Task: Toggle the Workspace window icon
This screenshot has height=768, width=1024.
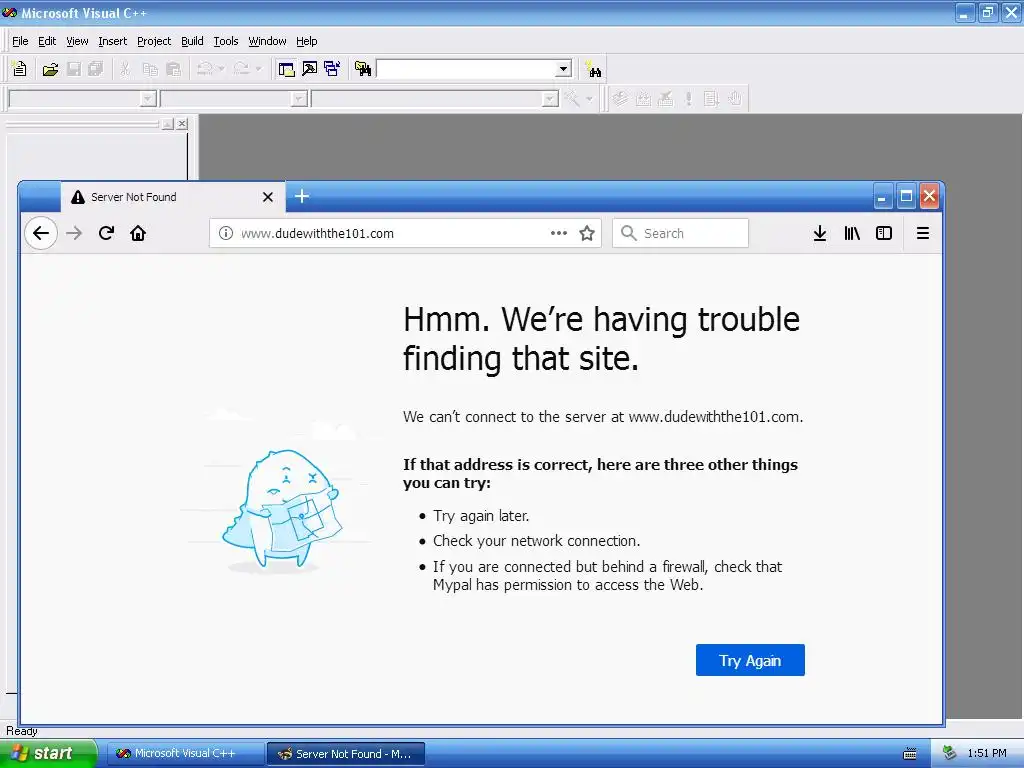Action: coord(286,69)
